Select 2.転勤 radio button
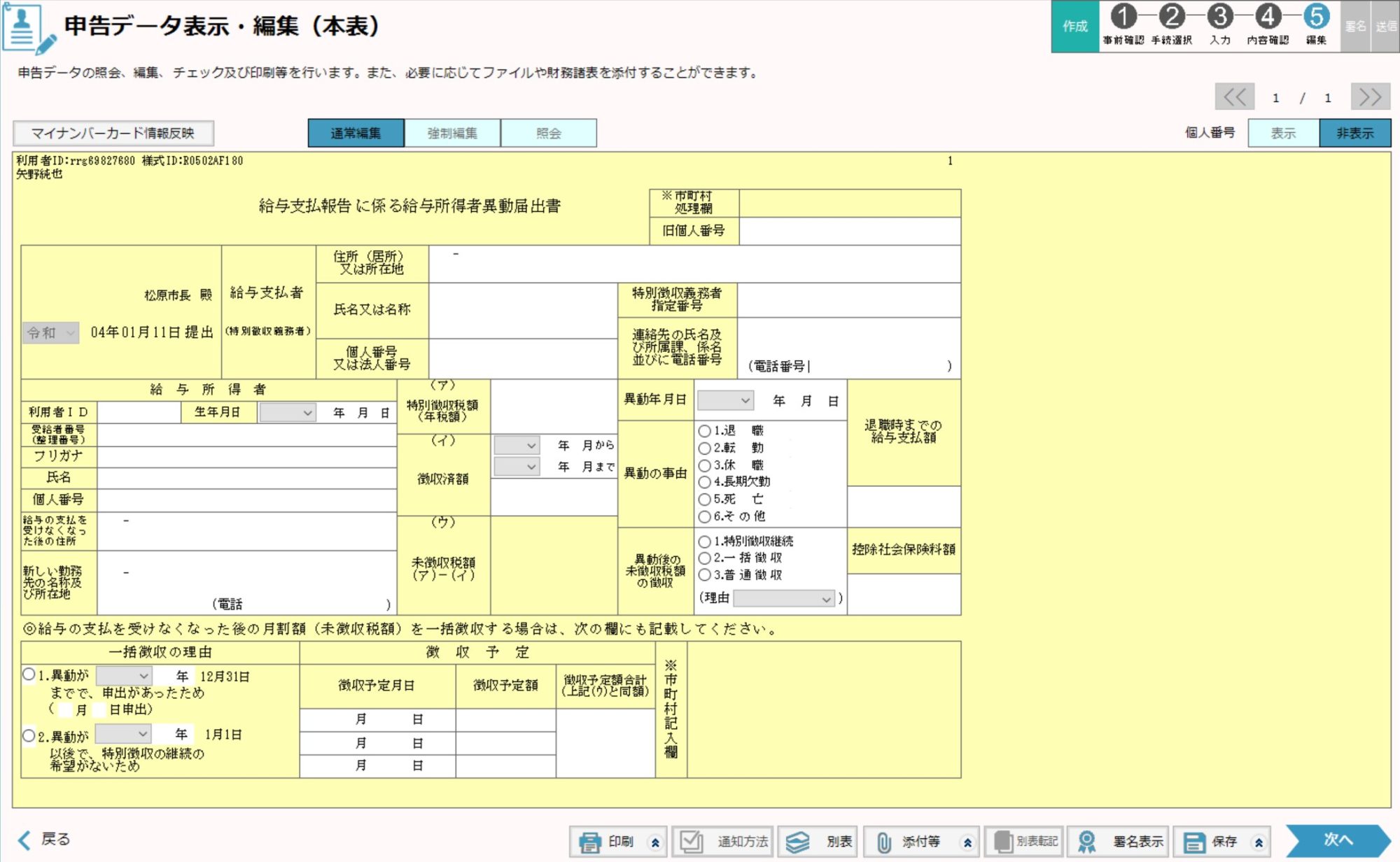The image size is (1400, 862). tap(704, 448)
